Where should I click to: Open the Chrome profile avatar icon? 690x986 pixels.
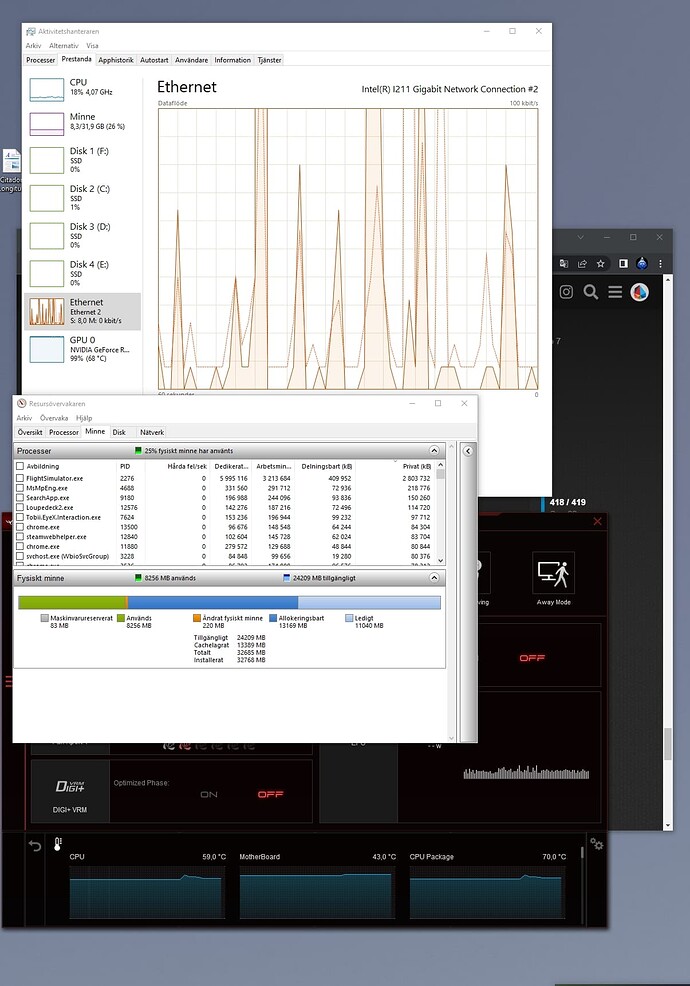pyautogui.click(x=642, y=263)
